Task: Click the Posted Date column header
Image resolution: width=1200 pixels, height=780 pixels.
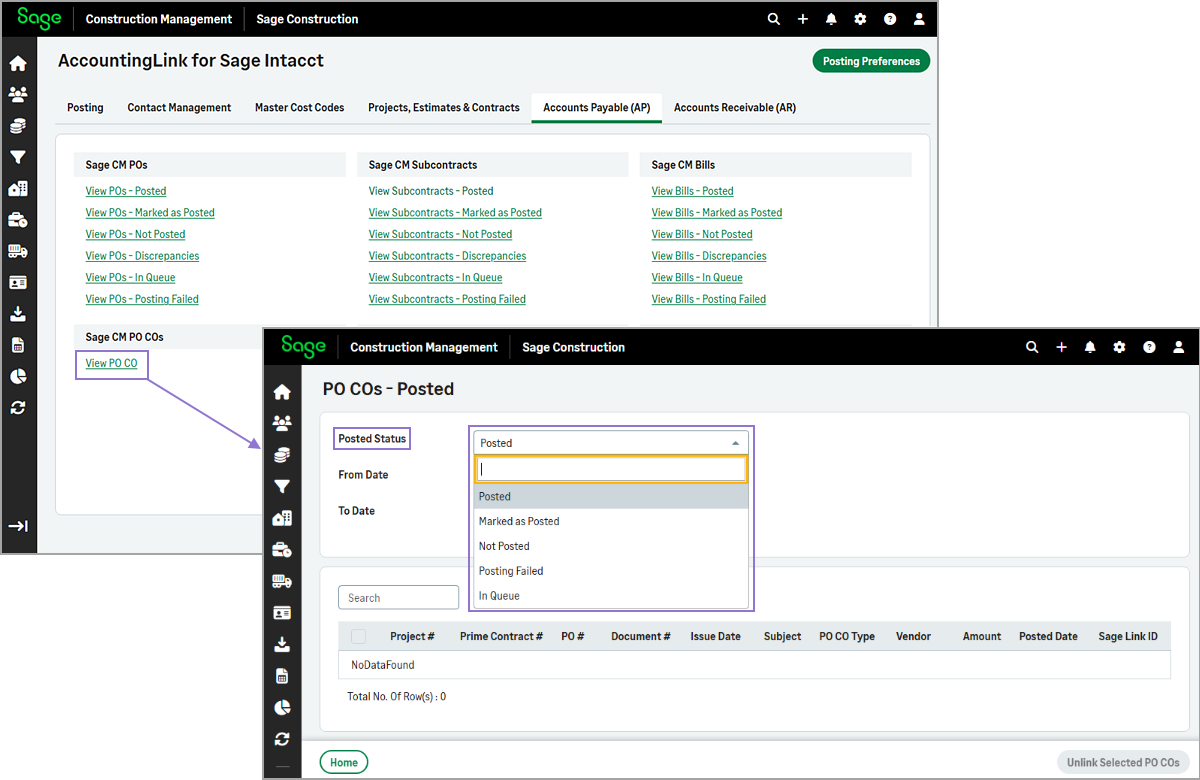Action: [x=1048, y=636]
